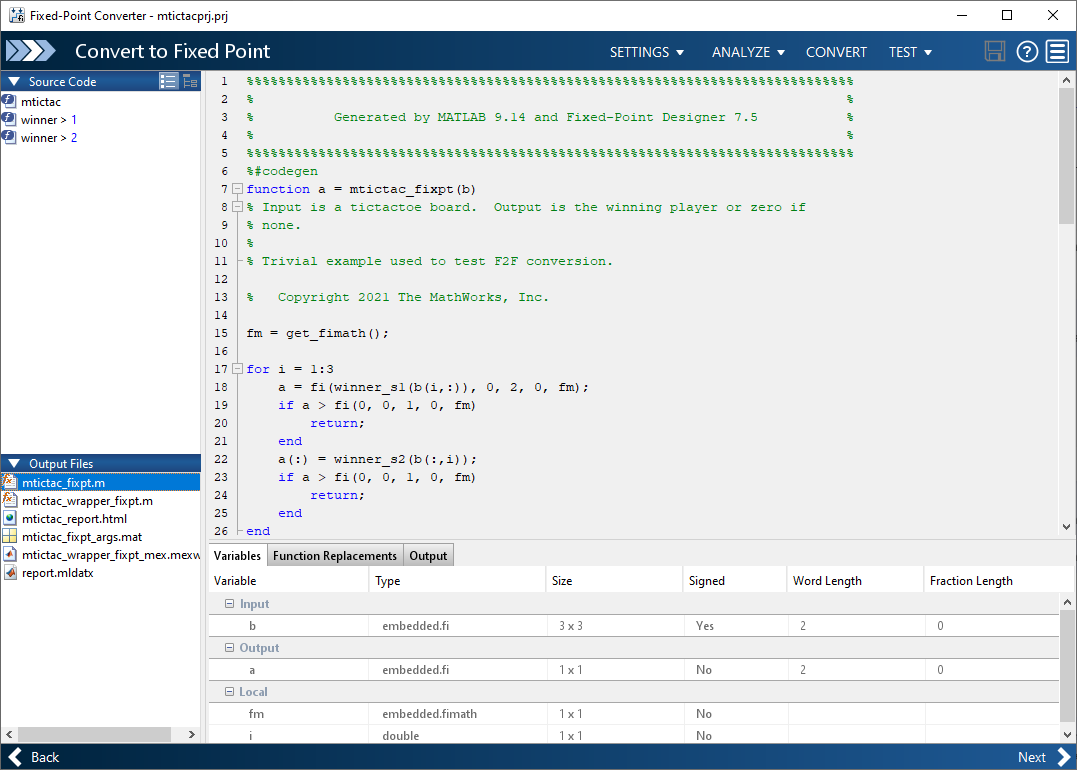Switch Source Code panel to tree view

pos(189,81)
